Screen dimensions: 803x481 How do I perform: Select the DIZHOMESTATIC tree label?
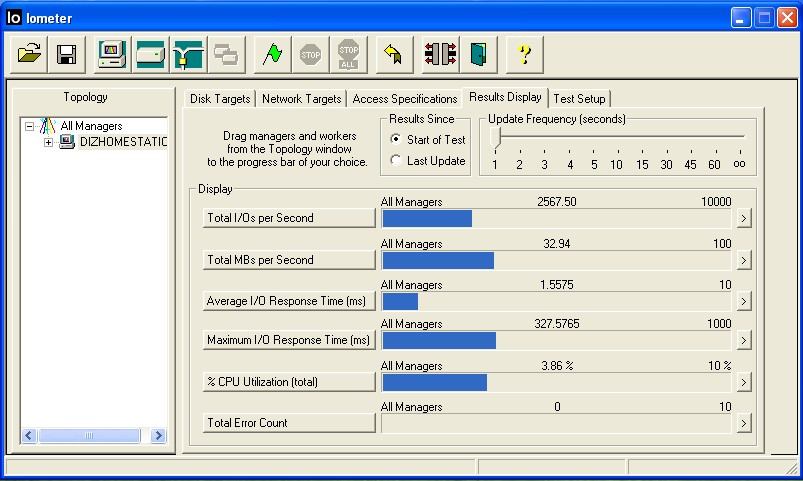(123, 142)
